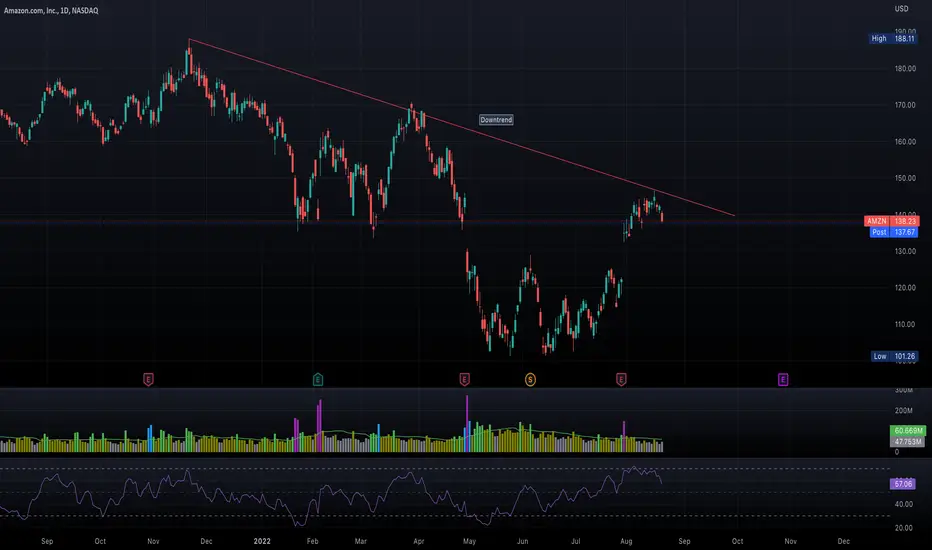Select the pink downtrend trendline
932x550 pixels.
(461, 127)
